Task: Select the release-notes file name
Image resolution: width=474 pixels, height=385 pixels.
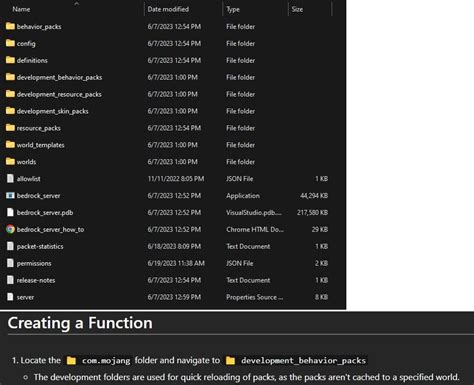Action: [x=36, y=280]
